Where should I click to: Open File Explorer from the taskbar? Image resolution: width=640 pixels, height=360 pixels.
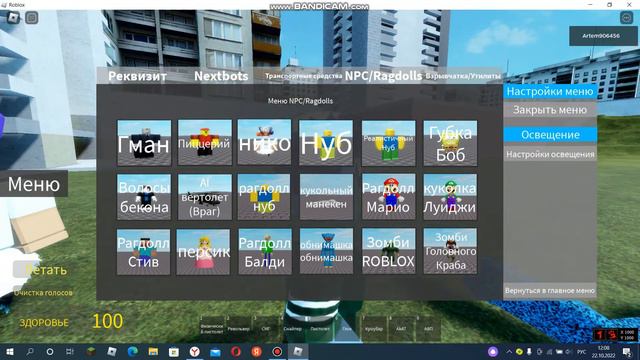coord(153,351)
